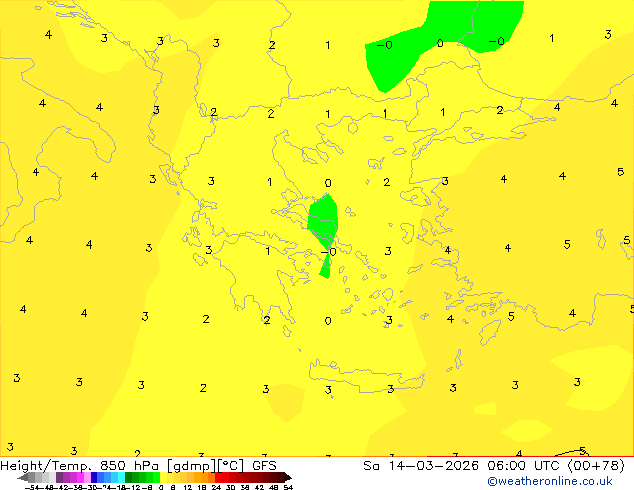The height and width of the screenshot is (490, 634).
Task: Click the gray arrow end of the color legend
Action: (23, 478)
